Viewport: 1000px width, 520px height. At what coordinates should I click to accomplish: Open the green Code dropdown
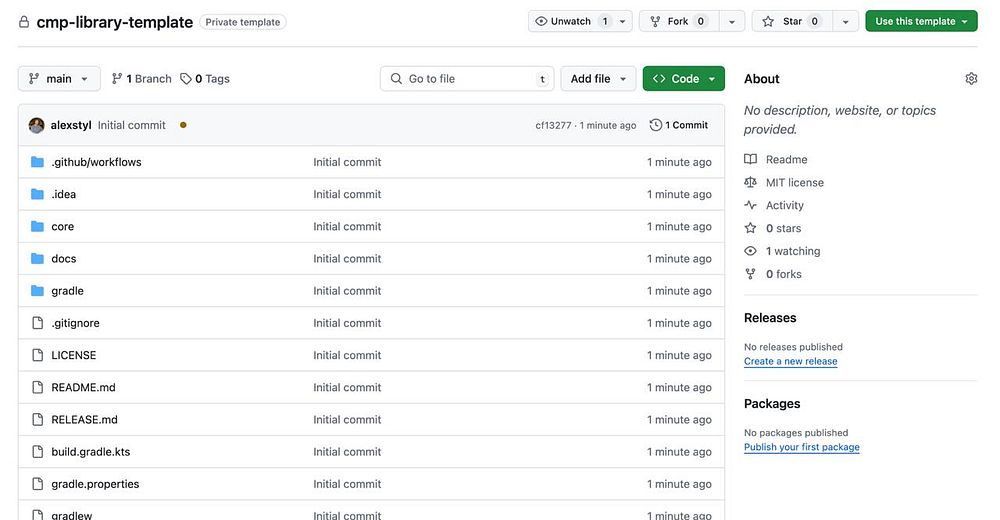[684, 79]
